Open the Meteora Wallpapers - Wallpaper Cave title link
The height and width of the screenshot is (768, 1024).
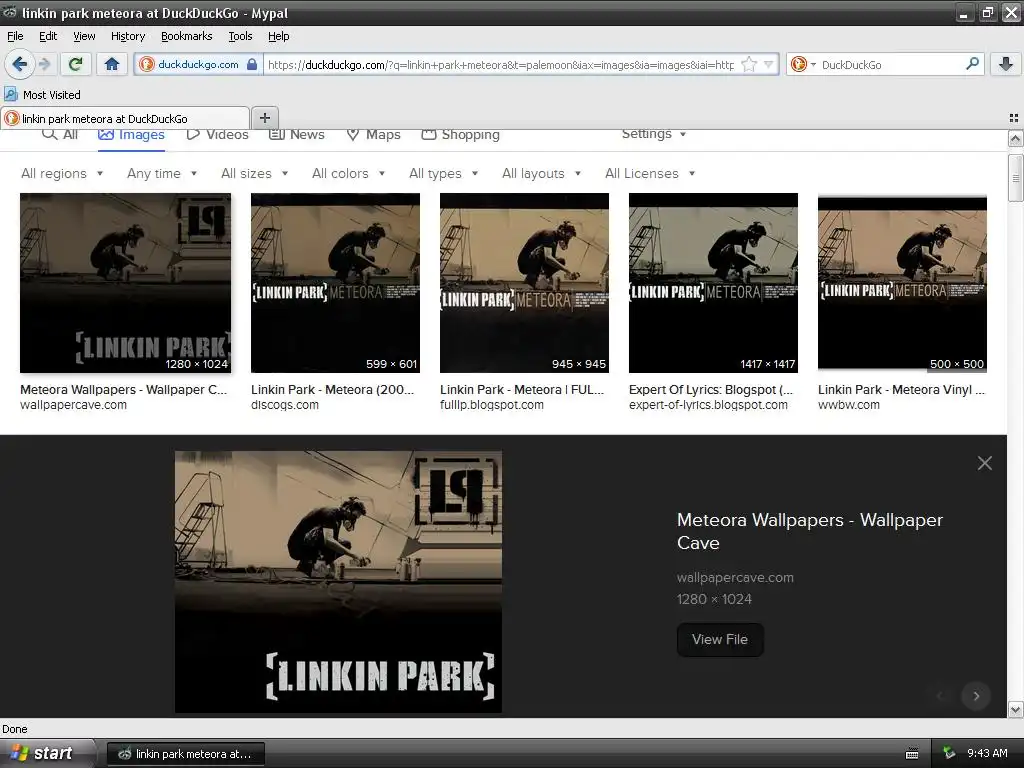click(810, 531)
